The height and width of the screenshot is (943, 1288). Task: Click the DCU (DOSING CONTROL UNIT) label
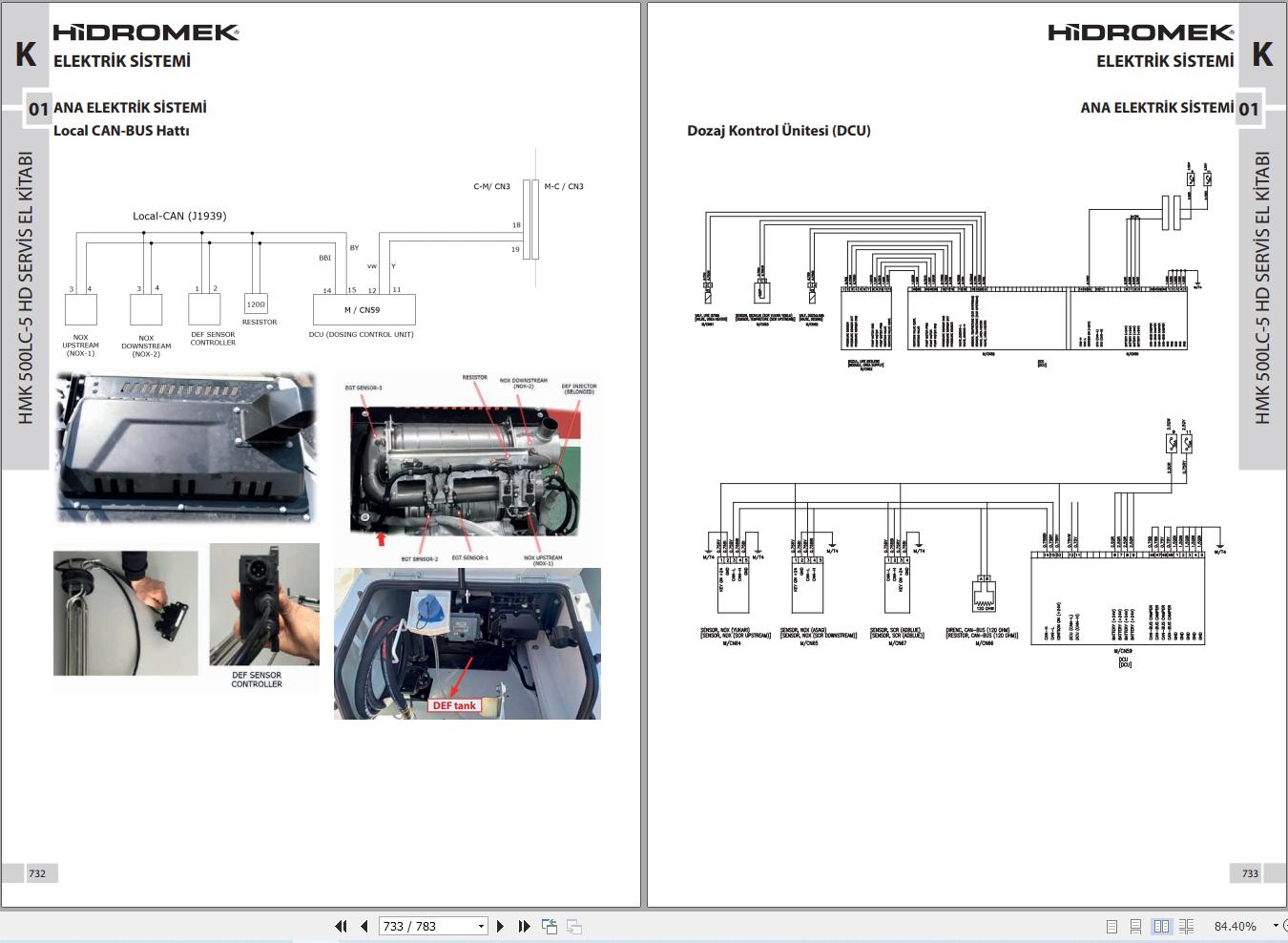point(362,335)
